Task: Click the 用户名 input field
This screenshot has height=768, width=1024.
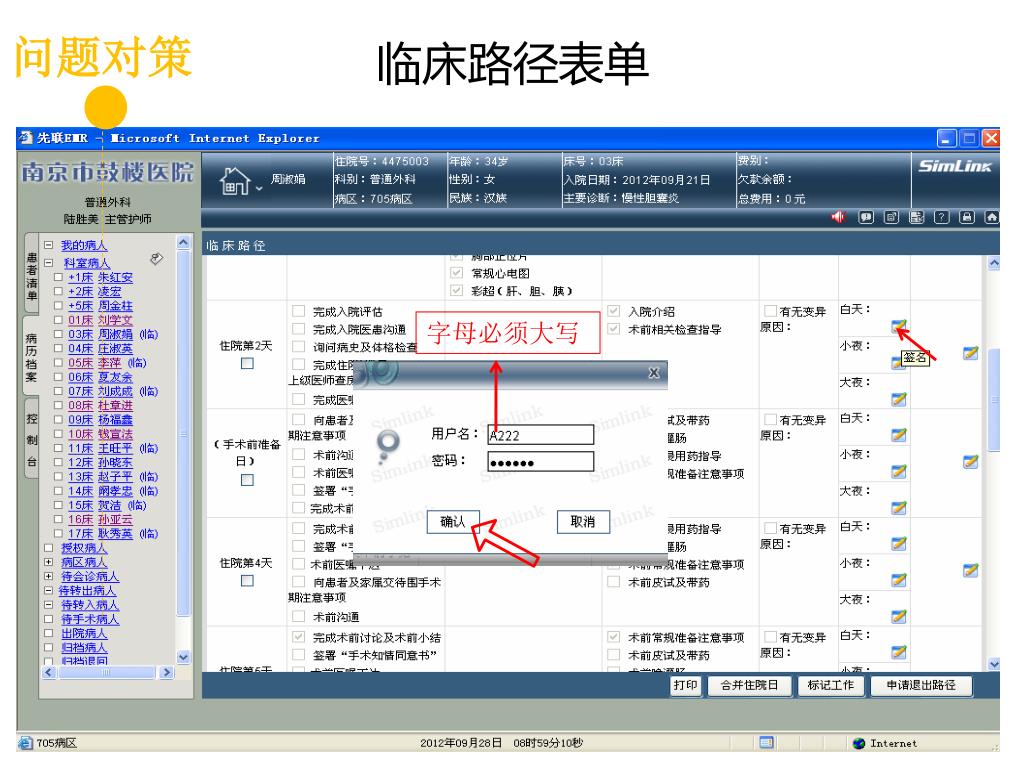Action: tap(541, 435)
